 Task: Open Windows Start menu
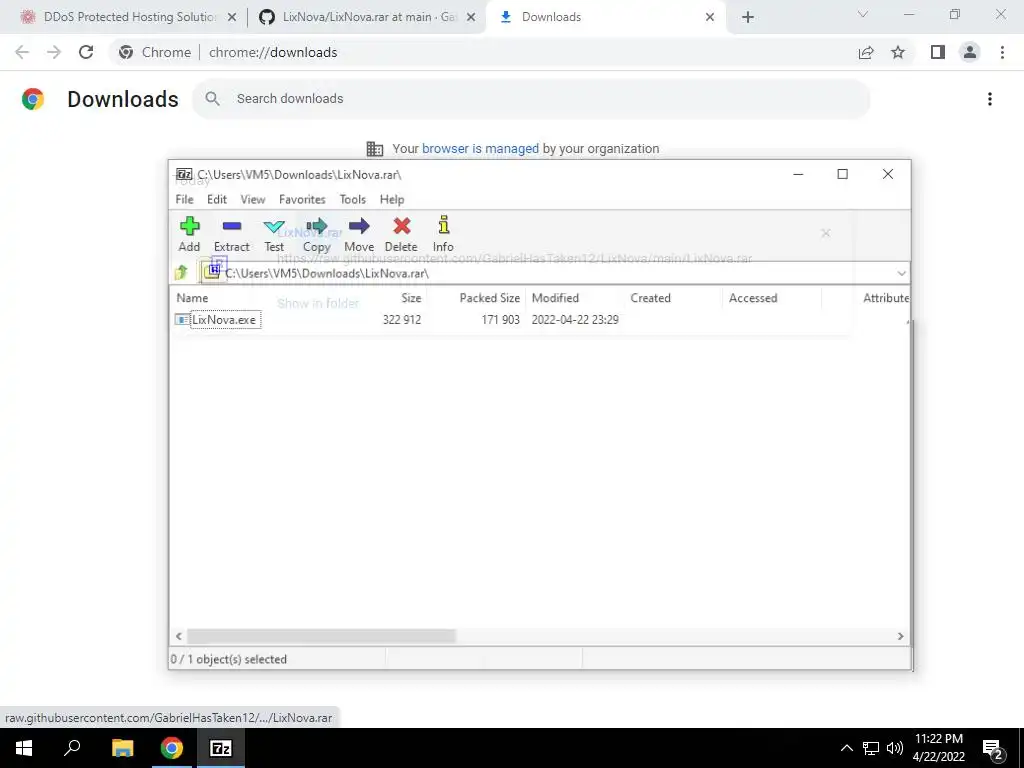pyautogui.click(x=24, y=748)
